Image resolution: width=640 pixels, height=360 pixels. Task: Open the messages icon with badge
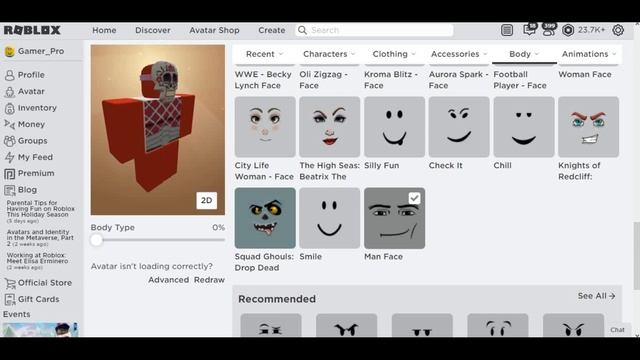click(x=529, y=29)
